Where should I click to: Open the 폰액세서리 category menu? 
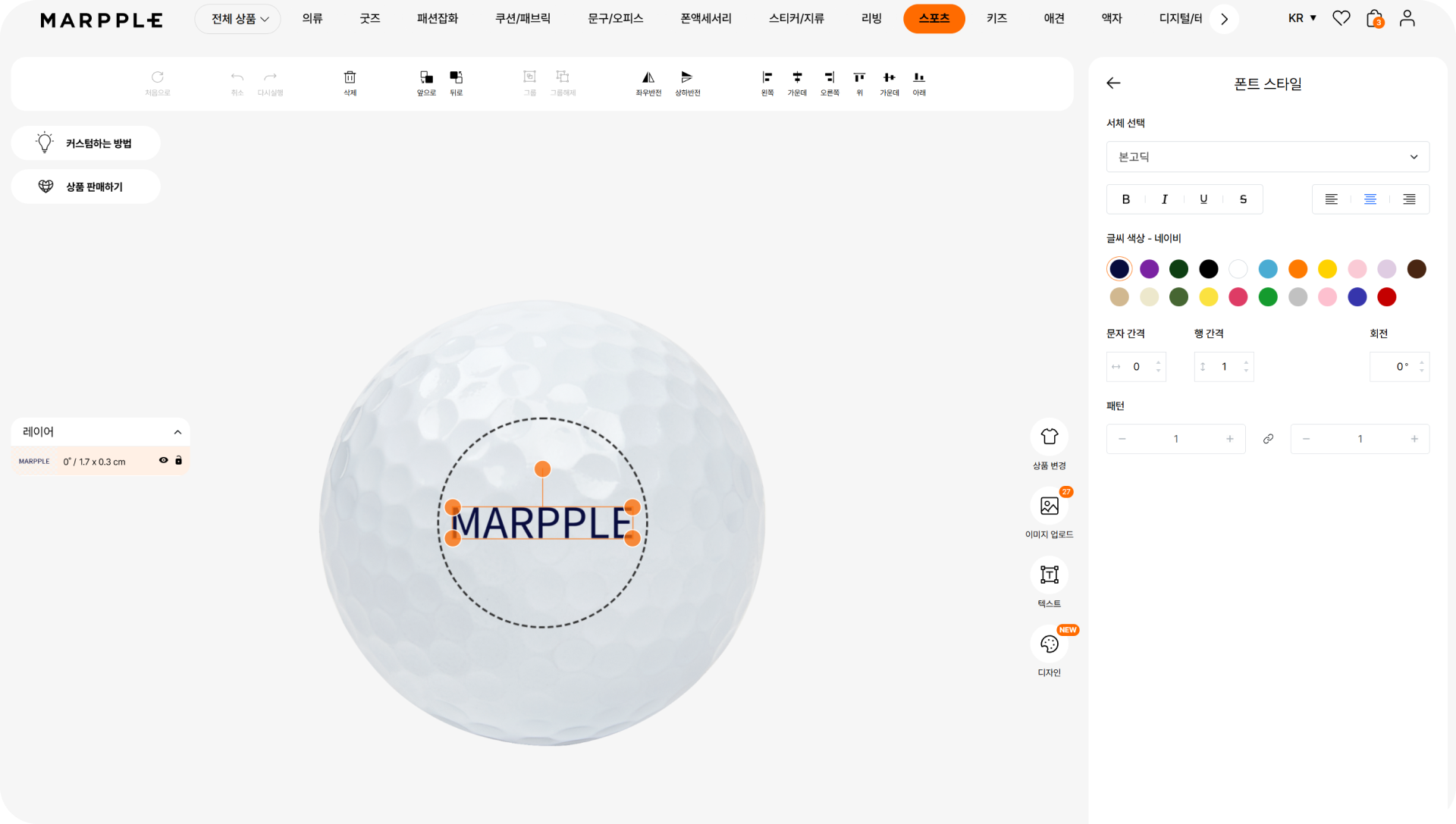coord(706,18)
